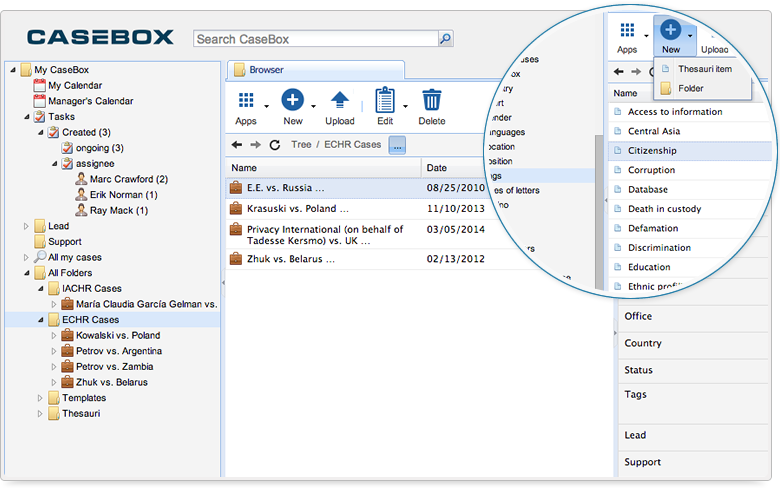Click Status filter section
Viewport: 780px width, 500px height.
(693, 370)
